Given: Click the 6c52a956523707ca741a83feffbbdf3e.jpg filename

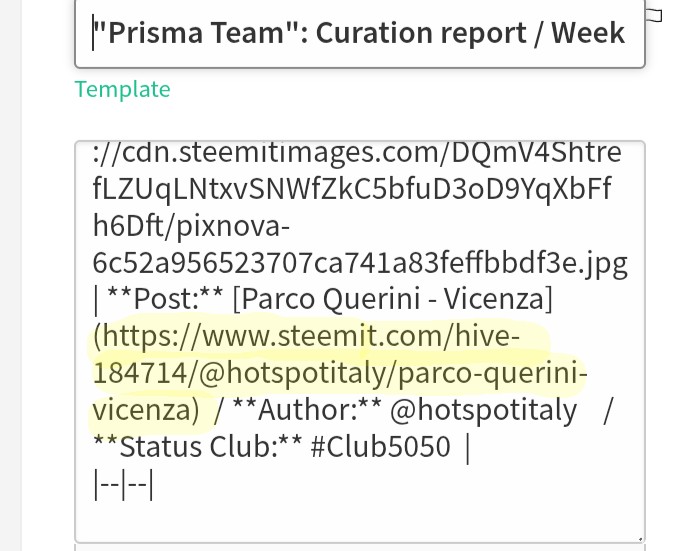Looking at the screenshot, I should pos(360,262).
